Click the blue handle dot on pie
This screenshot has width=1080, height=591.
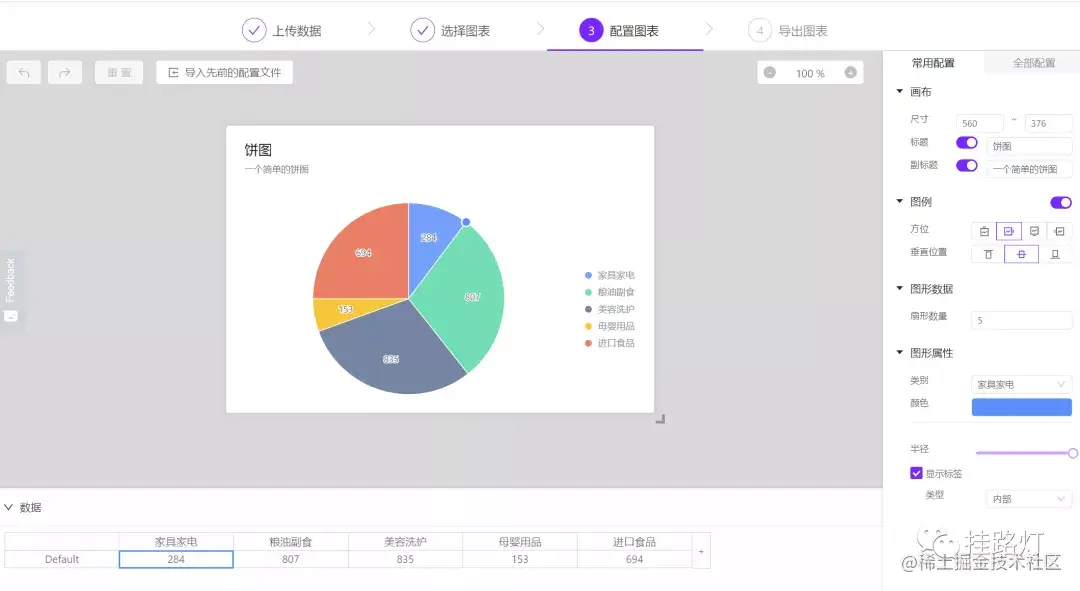coord(466,222)
